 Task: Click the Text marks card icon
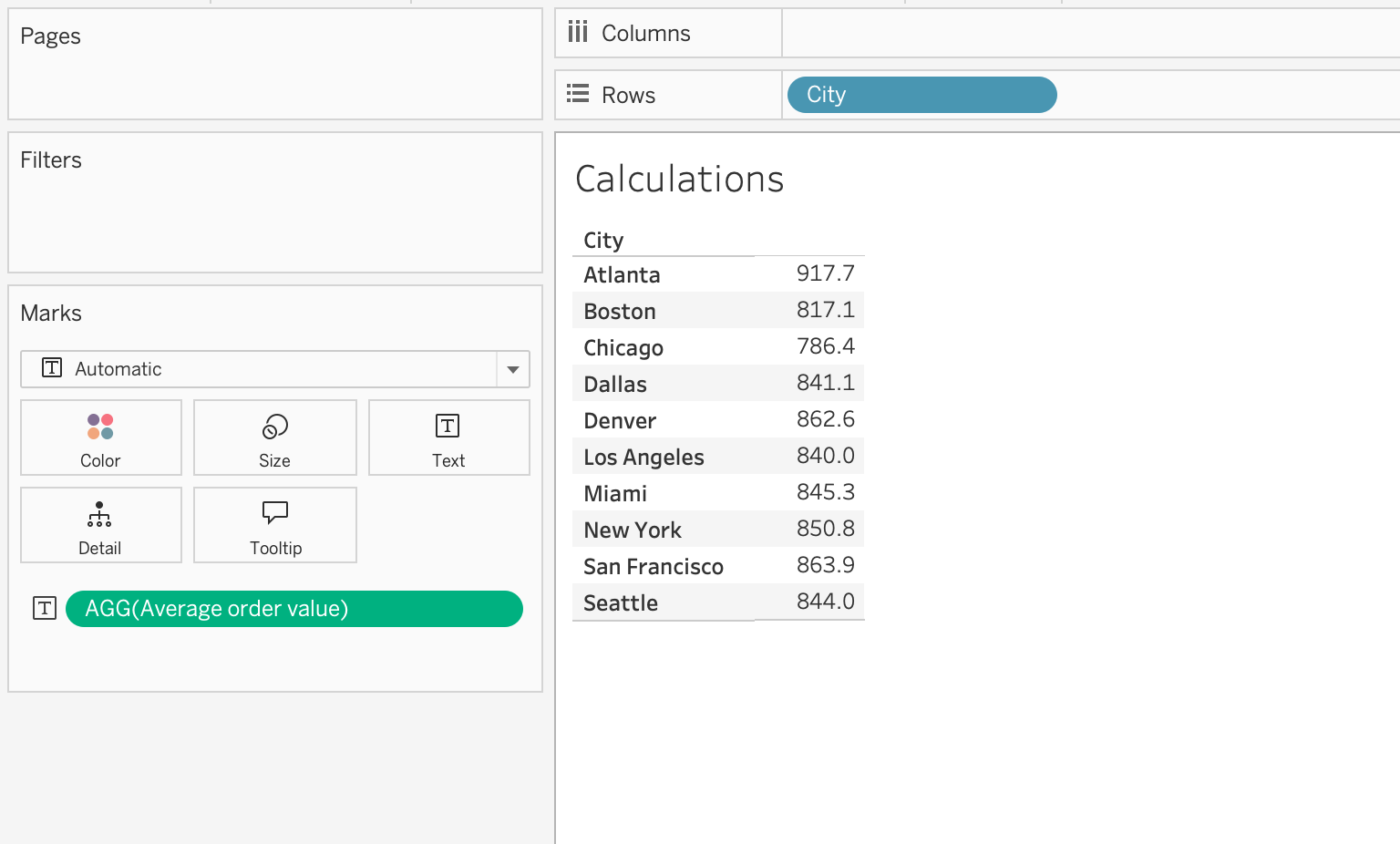tap(448, 427)
